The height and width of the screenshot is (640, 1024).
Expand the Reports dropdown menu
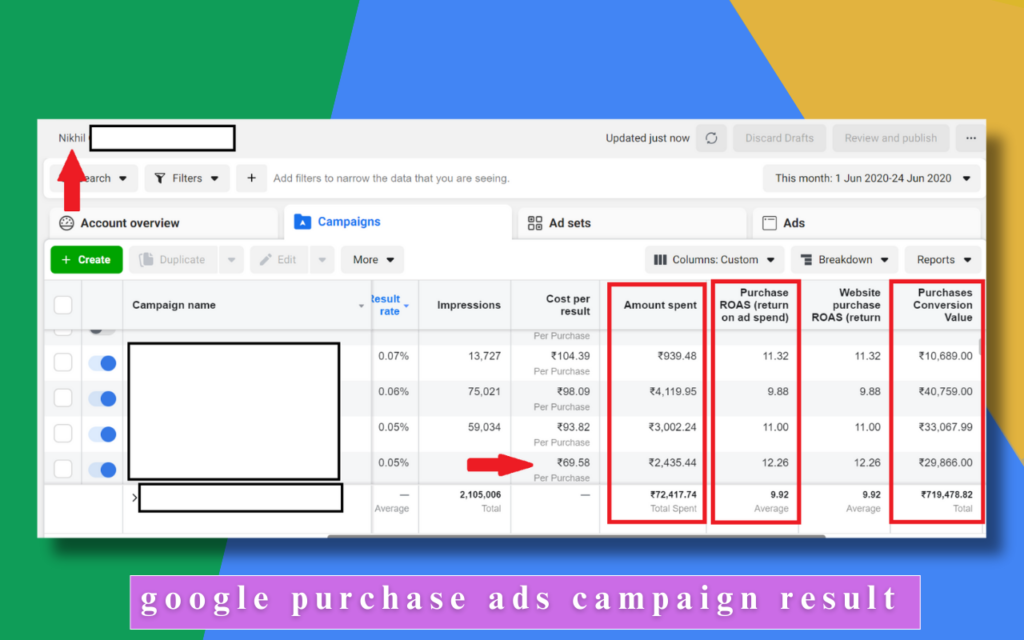tap(944, 260)
